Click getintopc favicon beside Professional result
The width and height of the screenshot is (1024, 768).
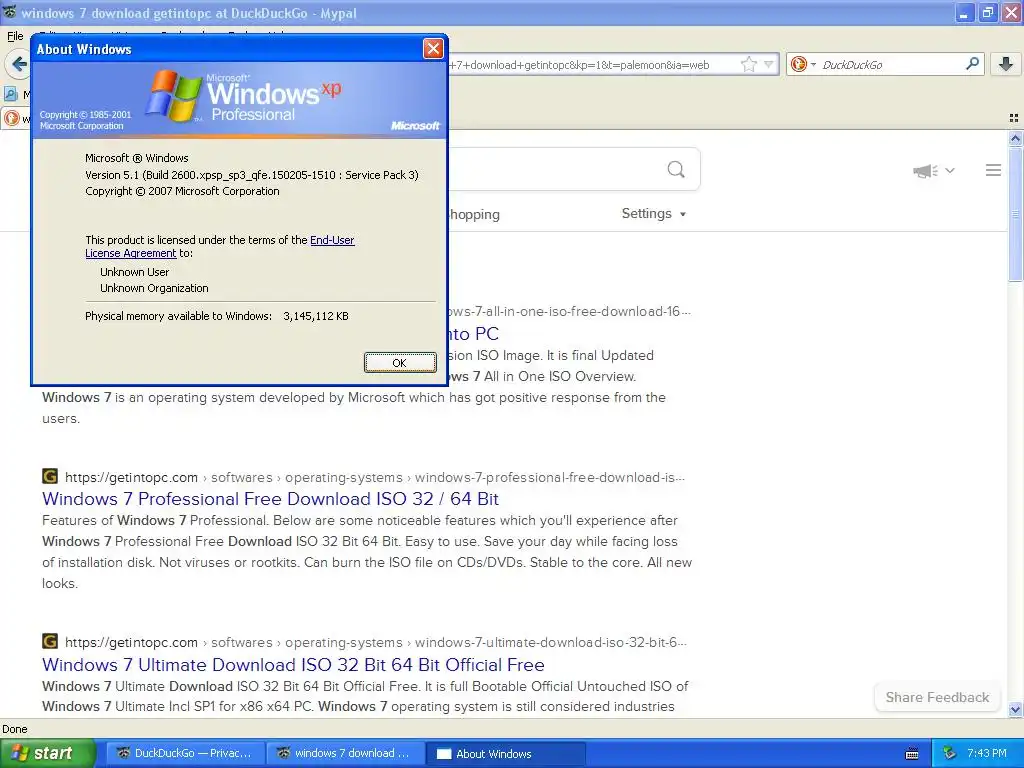click(50, 476)
